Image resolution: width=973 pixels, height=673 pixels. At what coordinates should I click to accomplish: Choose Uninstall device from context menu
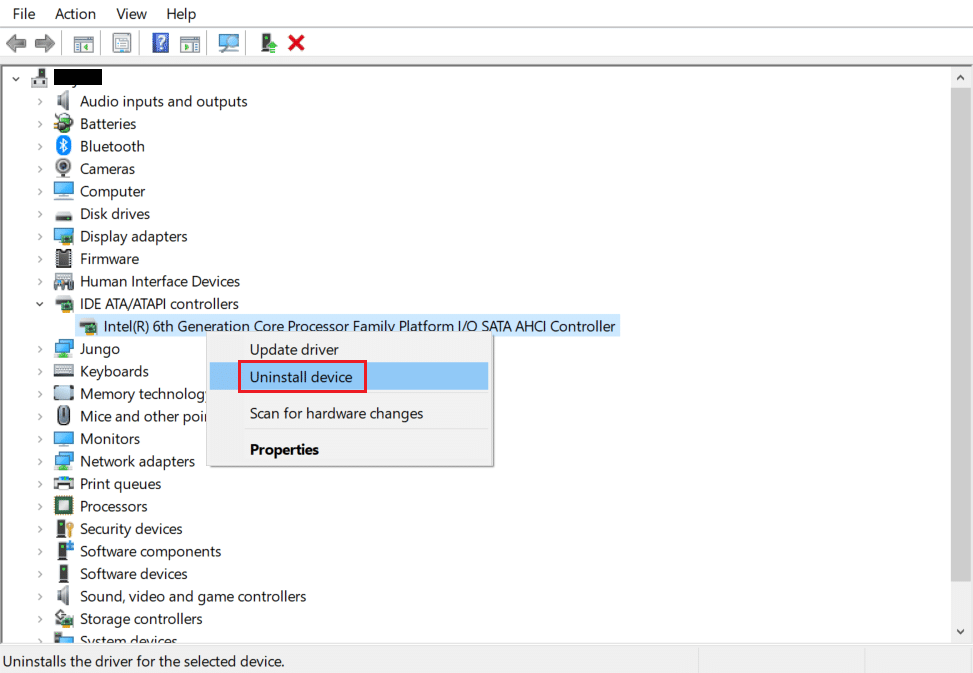(302, 376)
